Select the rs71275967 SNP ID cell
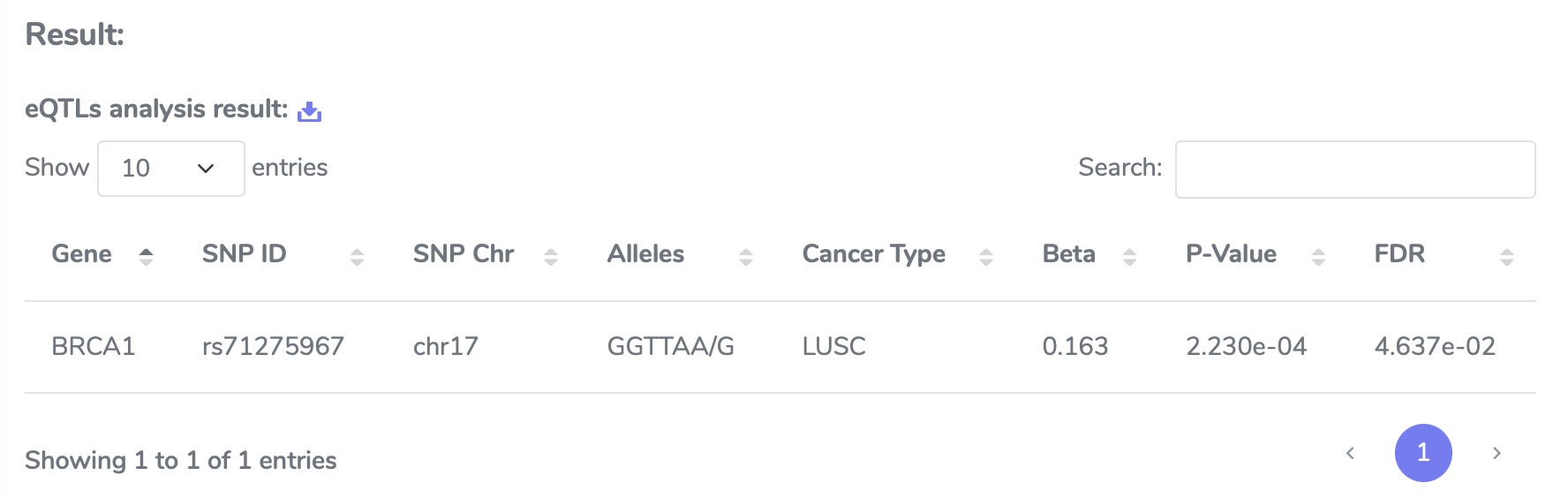 (273, 346)
